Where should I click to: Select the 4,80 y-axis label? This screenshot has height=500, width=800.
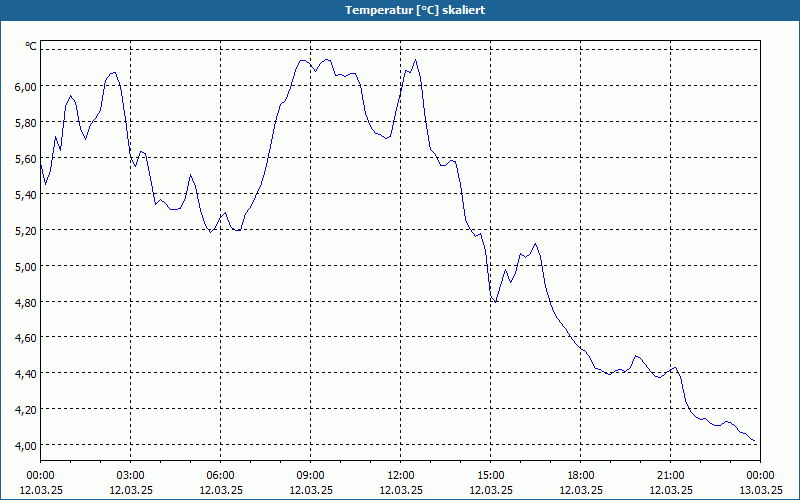point(26,303)
